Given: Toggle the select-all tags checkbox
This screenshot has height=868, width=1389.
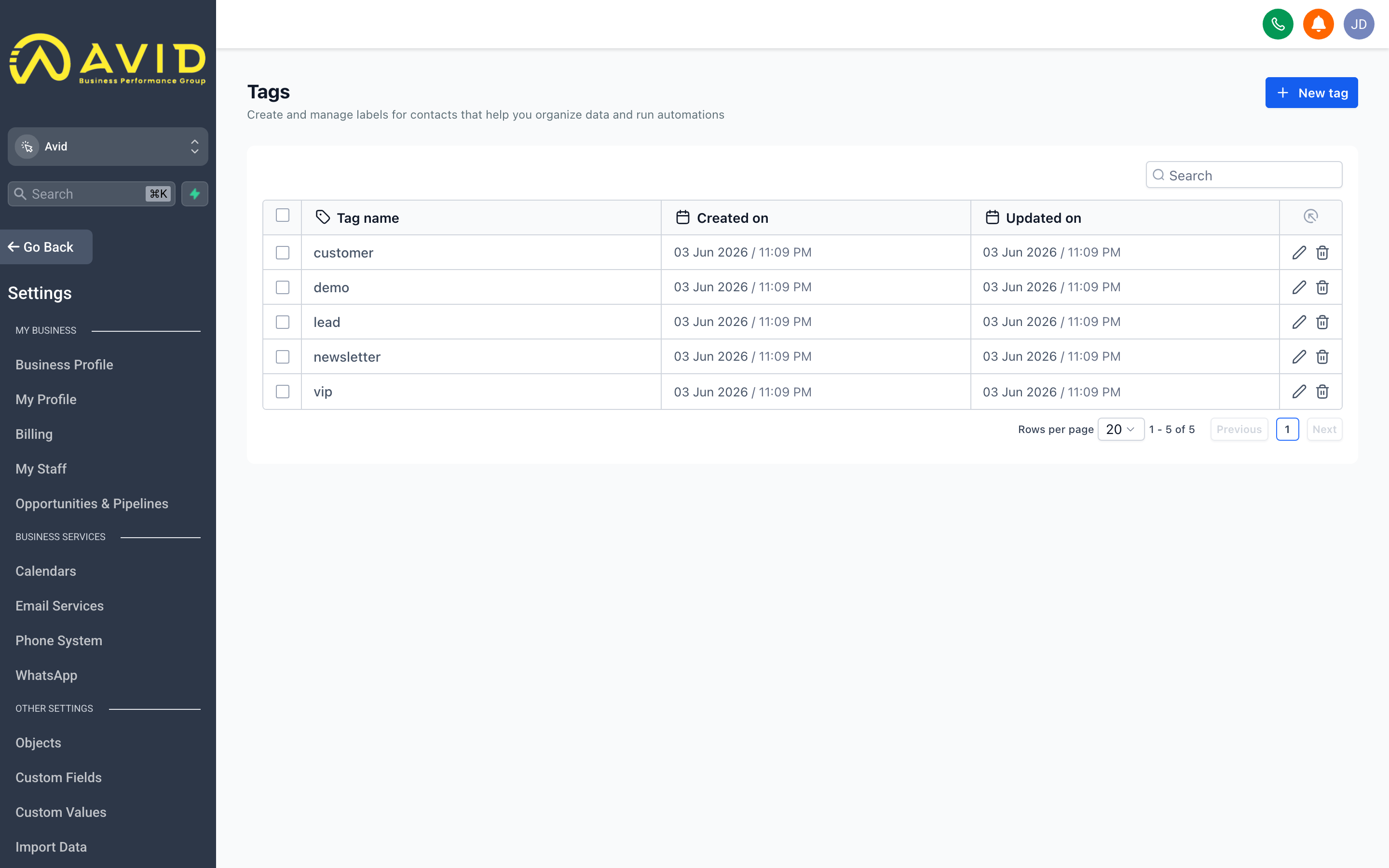Looking at the screenshot, I should 283,215.
